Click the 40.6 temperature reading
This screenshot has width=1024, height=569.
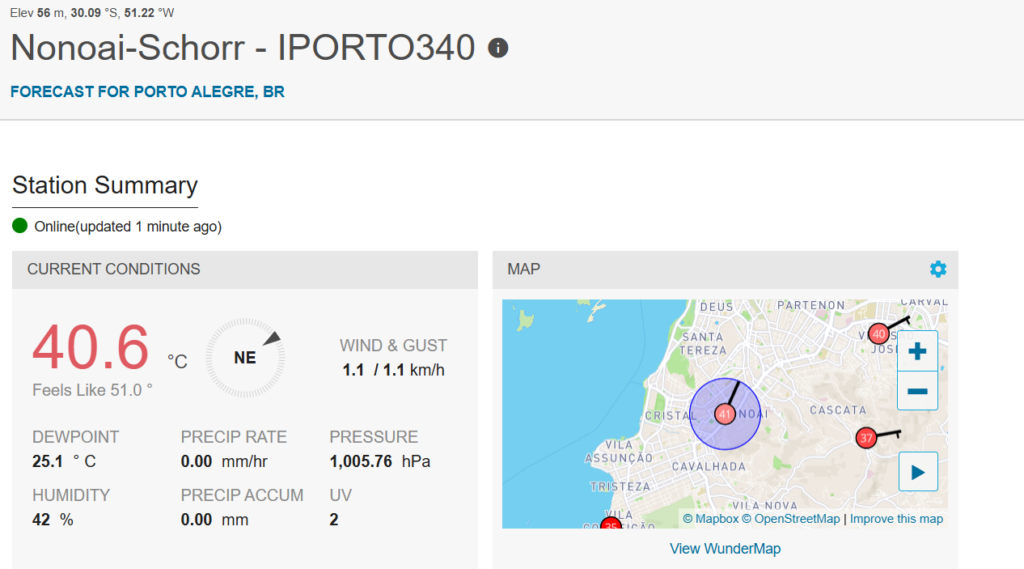(x=91, y=348)
